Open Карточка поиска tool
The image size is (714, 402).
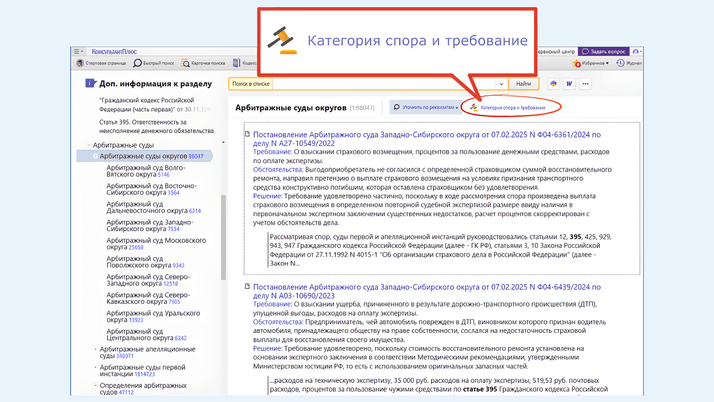point(204,63)
